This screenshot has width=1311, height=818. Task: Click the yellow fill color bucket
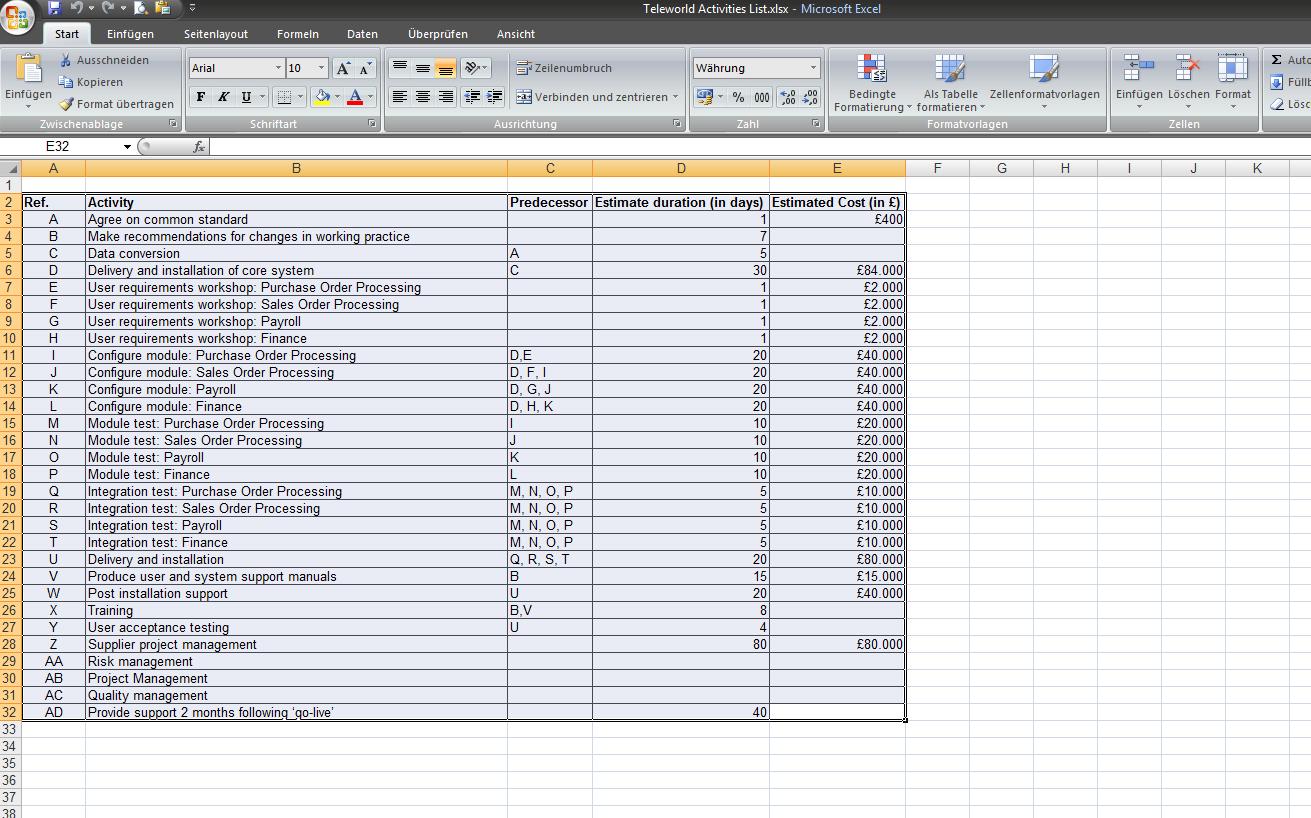click(x=322, y=97)
